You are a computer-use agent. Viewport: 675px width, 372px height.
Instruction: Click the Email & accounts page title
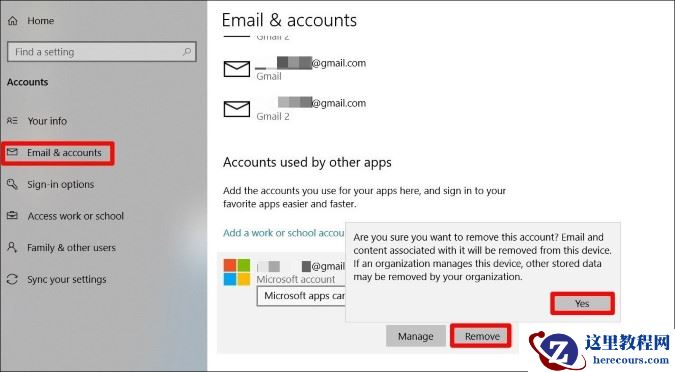(289, 20)
